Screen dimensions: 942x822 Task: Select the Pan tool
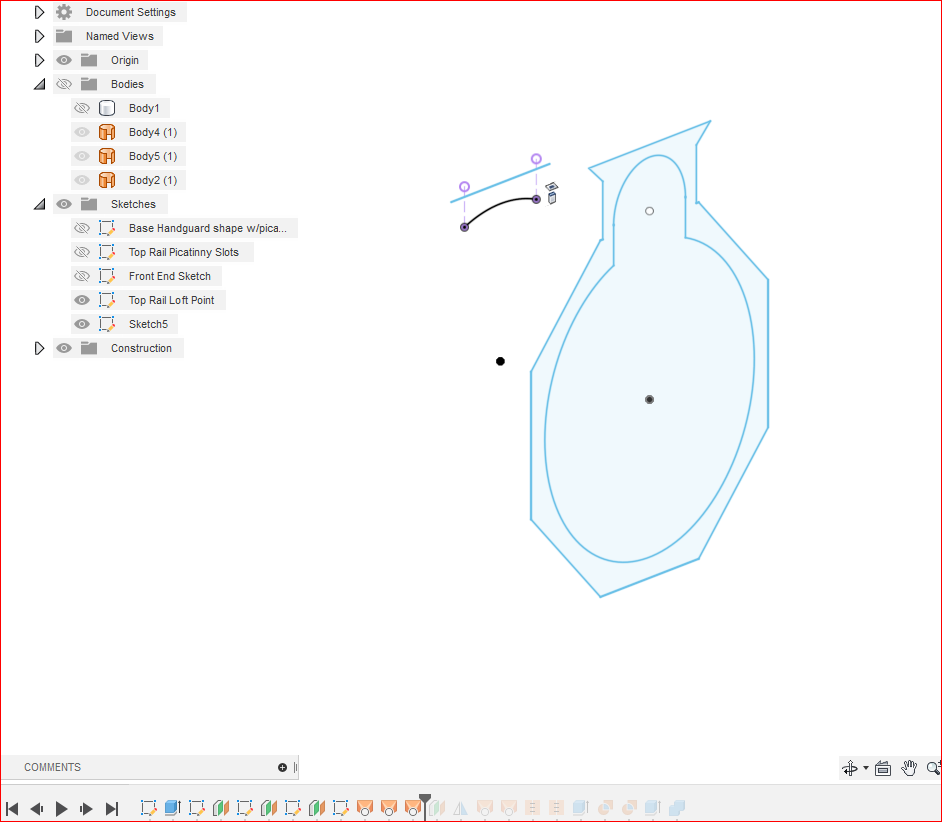coord(909,768)
